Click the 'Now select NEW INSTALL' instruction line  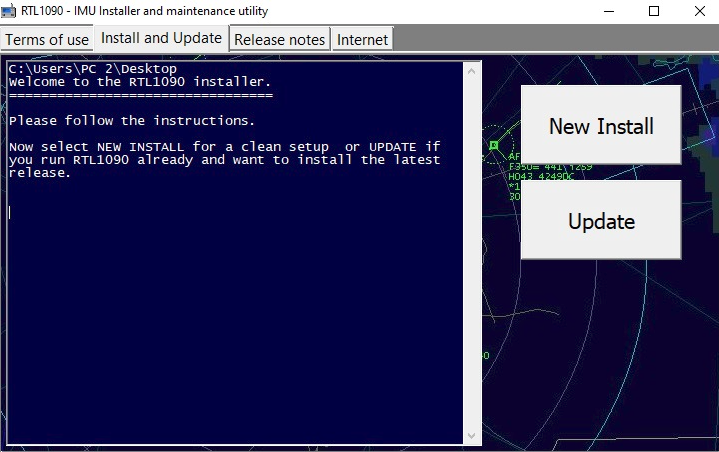coord(225,147)
